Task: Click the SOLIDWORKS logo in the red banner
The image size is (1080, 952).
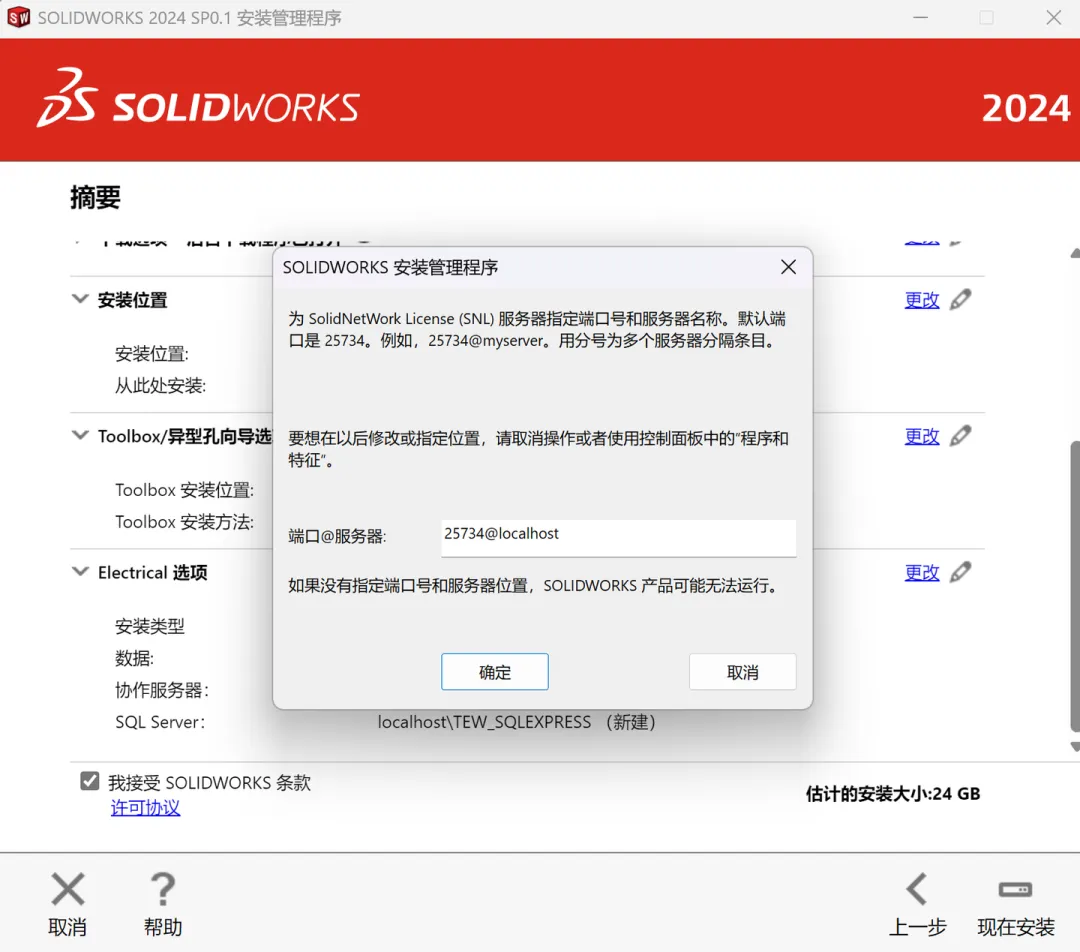Action: click(198, 99)
